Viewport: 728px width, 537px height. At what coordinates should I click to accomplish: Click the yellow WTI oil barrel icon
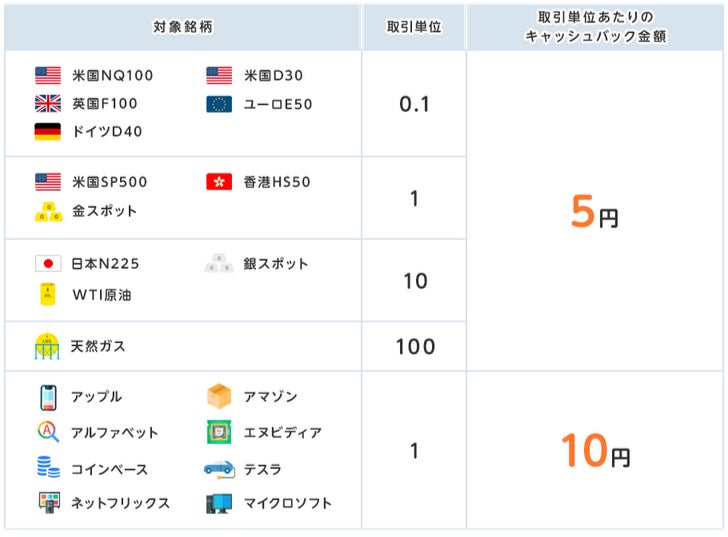(x=48, y=295)
